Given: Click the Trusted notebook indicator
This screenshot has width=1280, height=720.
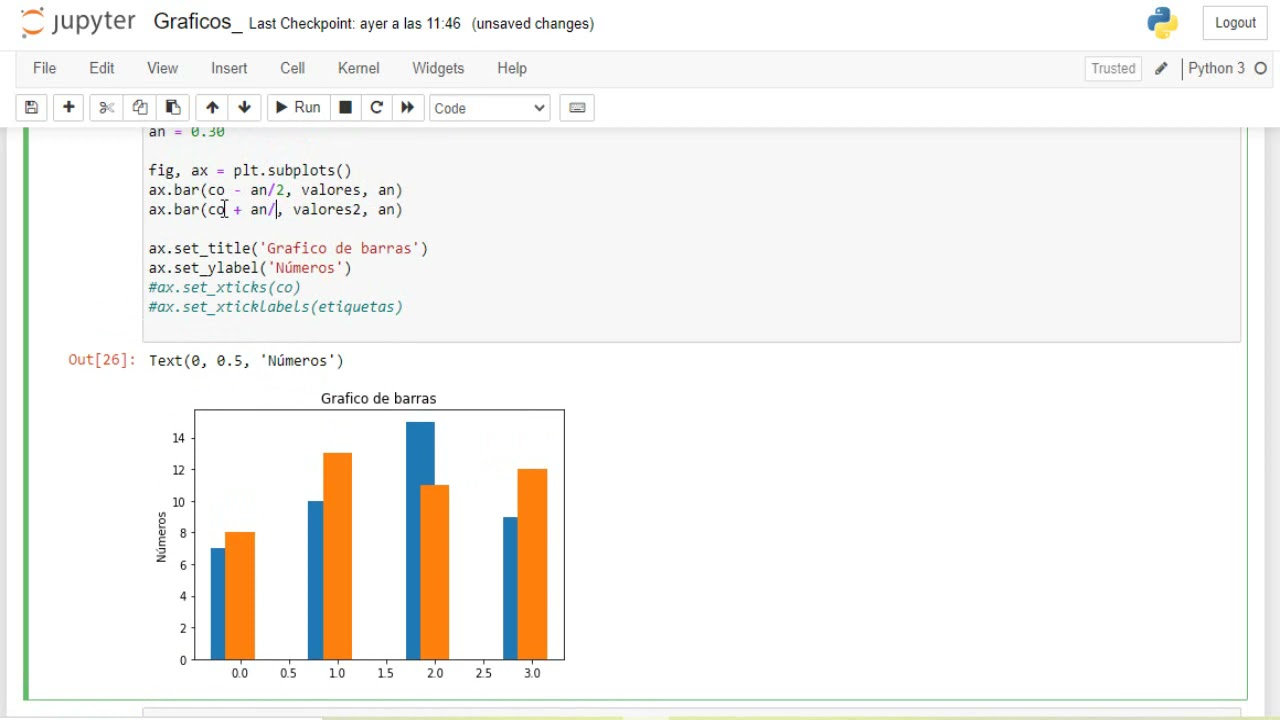Looking at the screenshot, I should (x=1113, y=68).
